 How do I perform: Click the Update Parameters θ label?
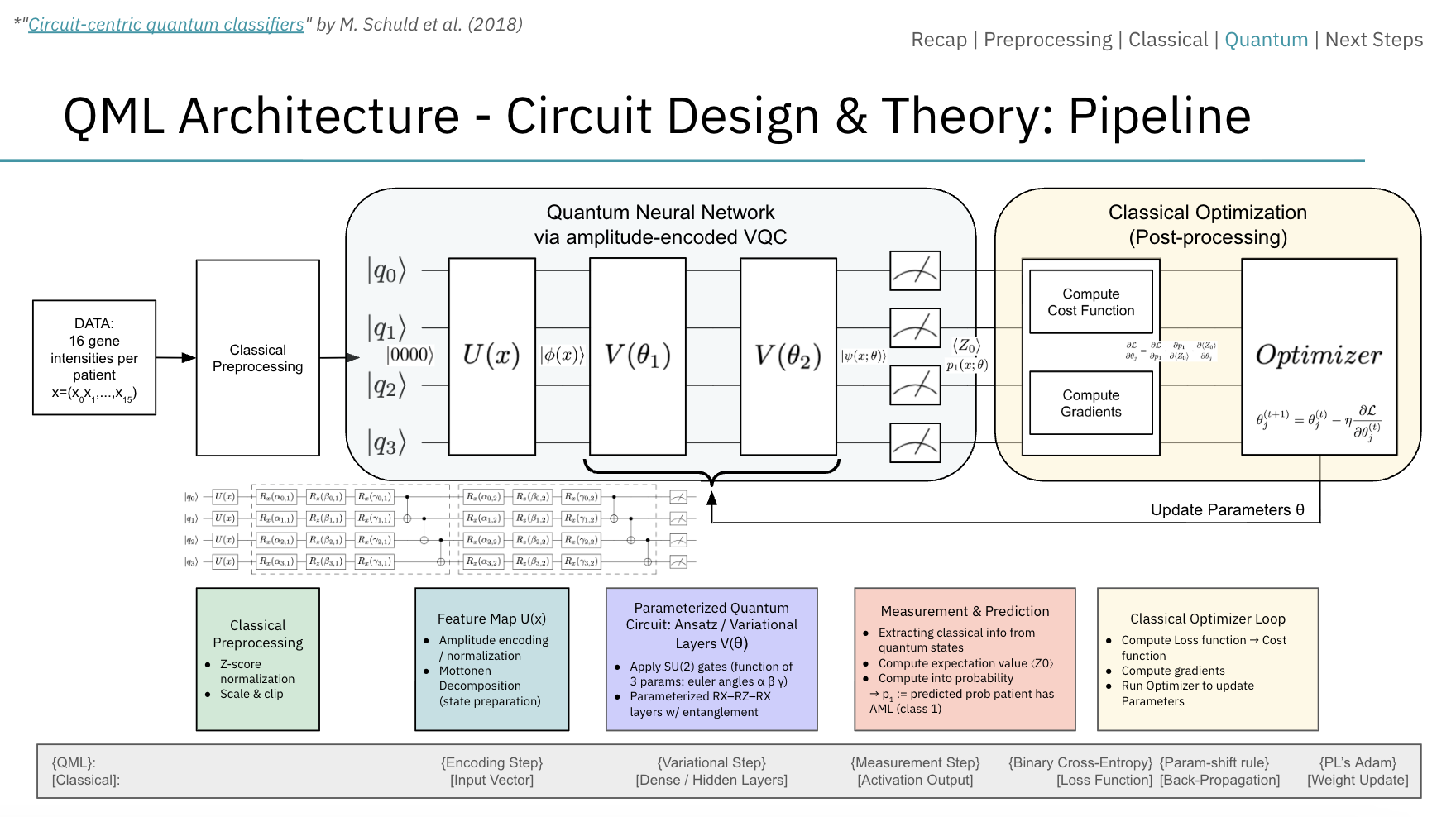(x=1228, y=509)
